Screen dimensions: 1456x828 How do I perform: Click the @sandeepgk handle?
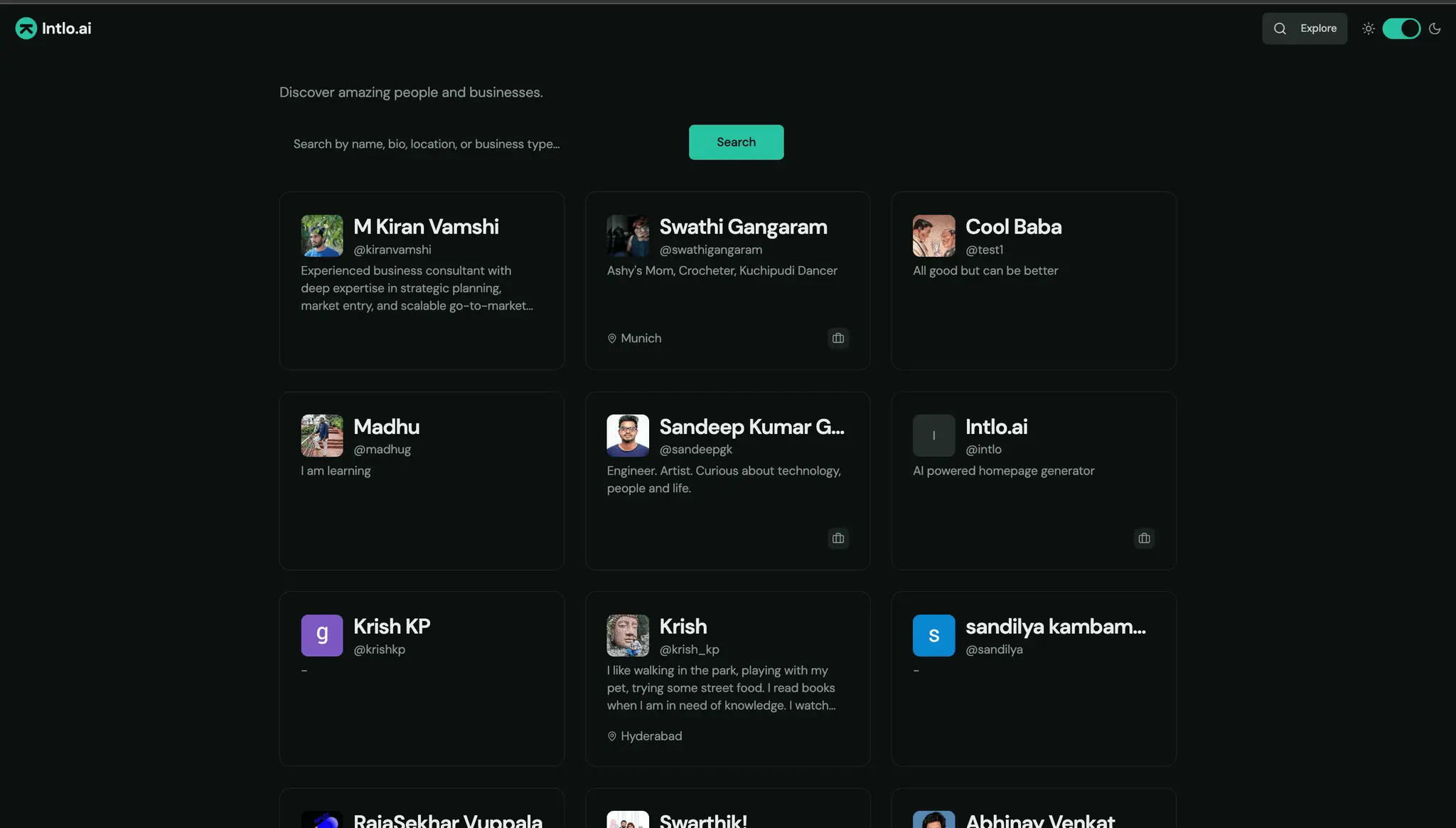(x=695, y=450)
